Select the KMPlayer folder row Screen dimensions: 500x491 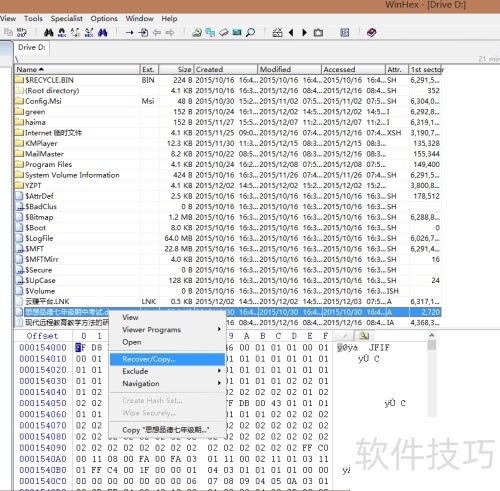[228, 143]
